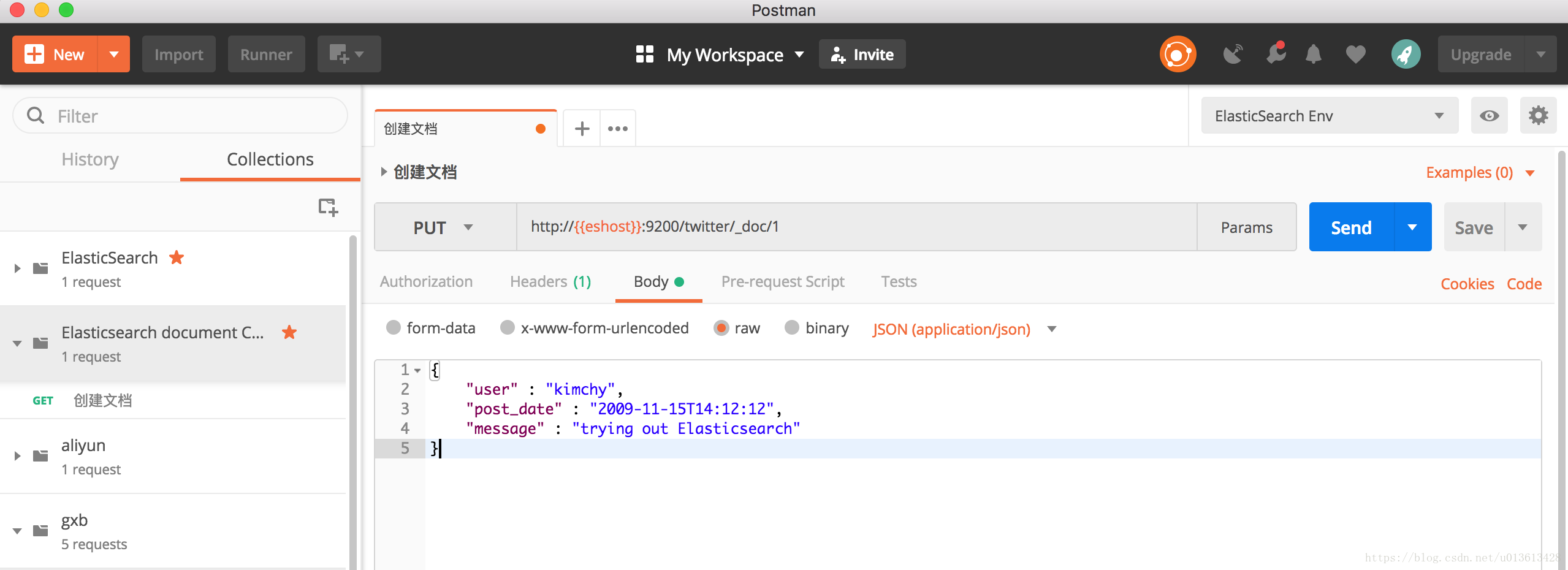Open the Tests tab
Viewport: 1568px width, 570px height.
tap(899, 281)
